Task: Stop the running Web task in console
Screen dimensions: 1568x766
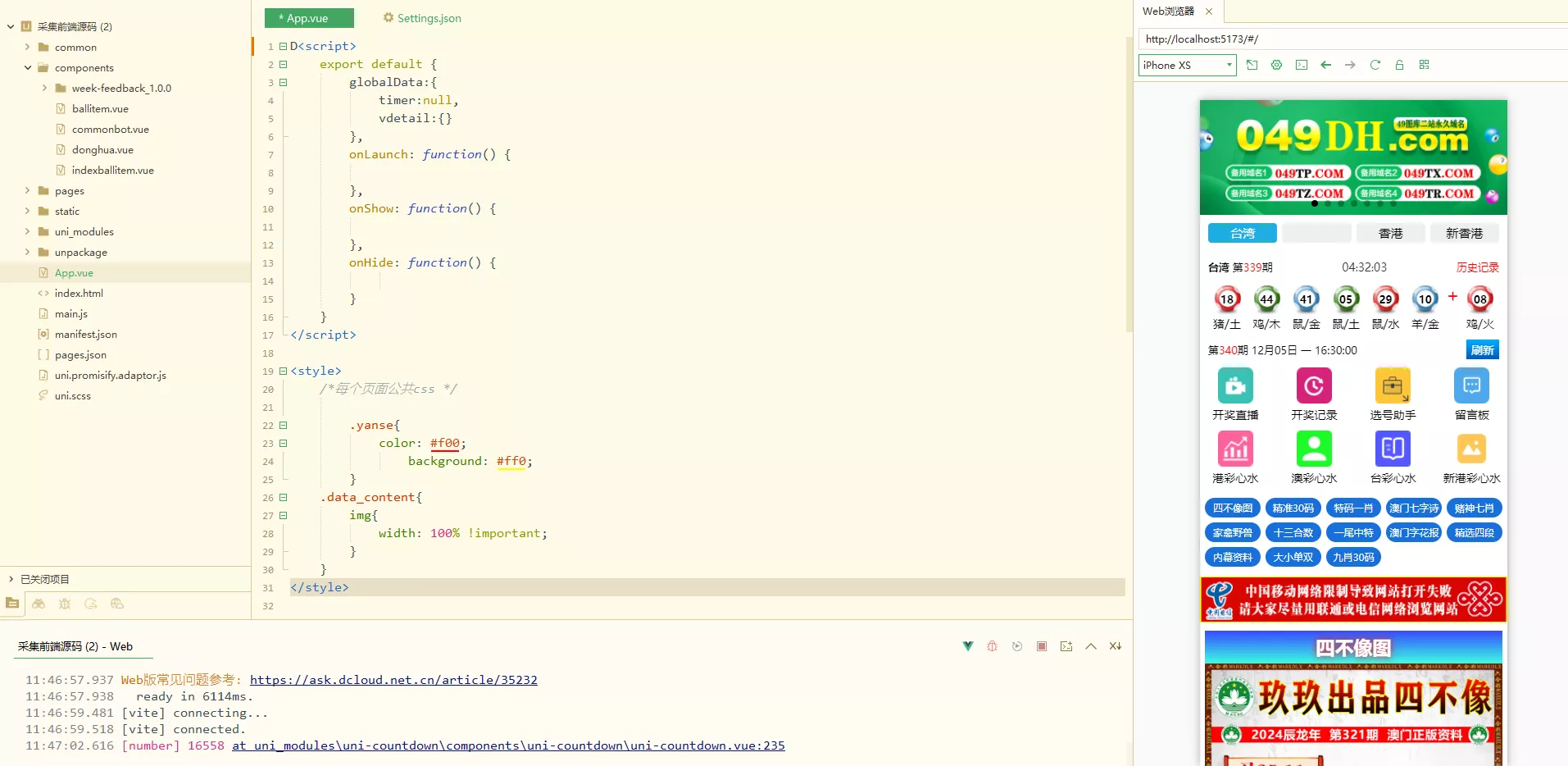Action: point(1041,646)
